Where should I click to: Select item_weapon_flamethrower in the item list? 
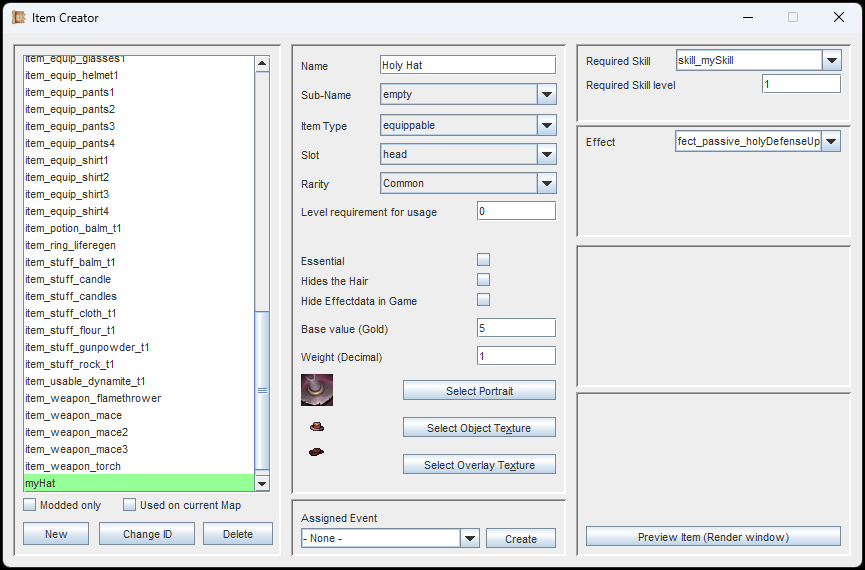tap(93, 398)
